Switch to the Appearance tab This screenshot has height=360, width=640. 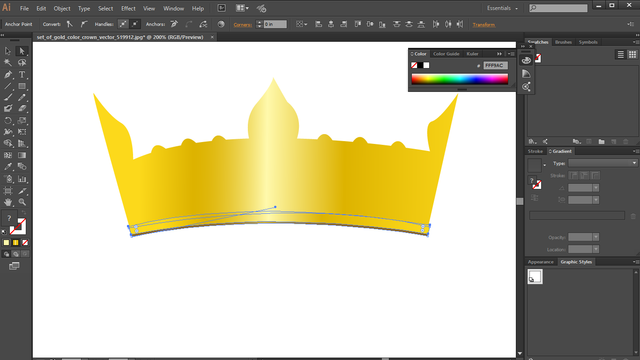coord(540,262)
